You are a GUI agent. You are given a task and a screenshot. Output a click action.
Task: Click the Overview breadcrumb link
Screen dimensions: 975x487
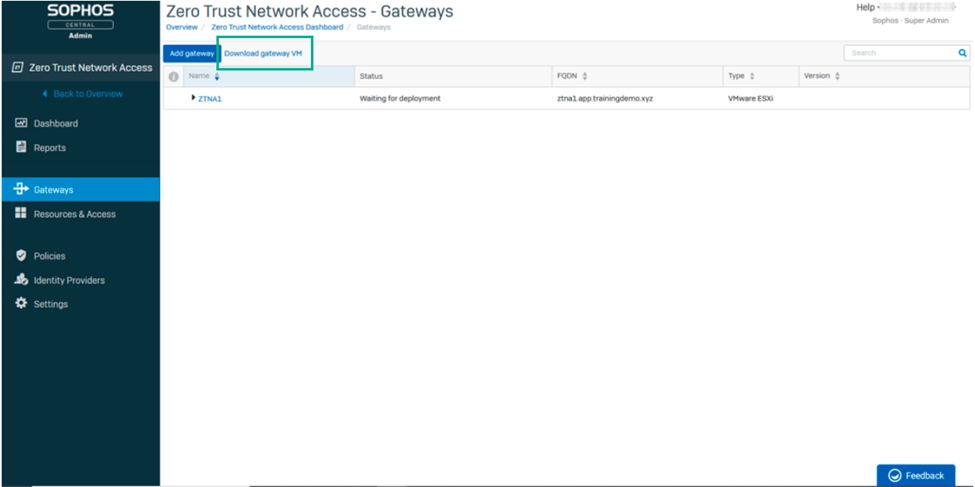click(x=182, y=27)
